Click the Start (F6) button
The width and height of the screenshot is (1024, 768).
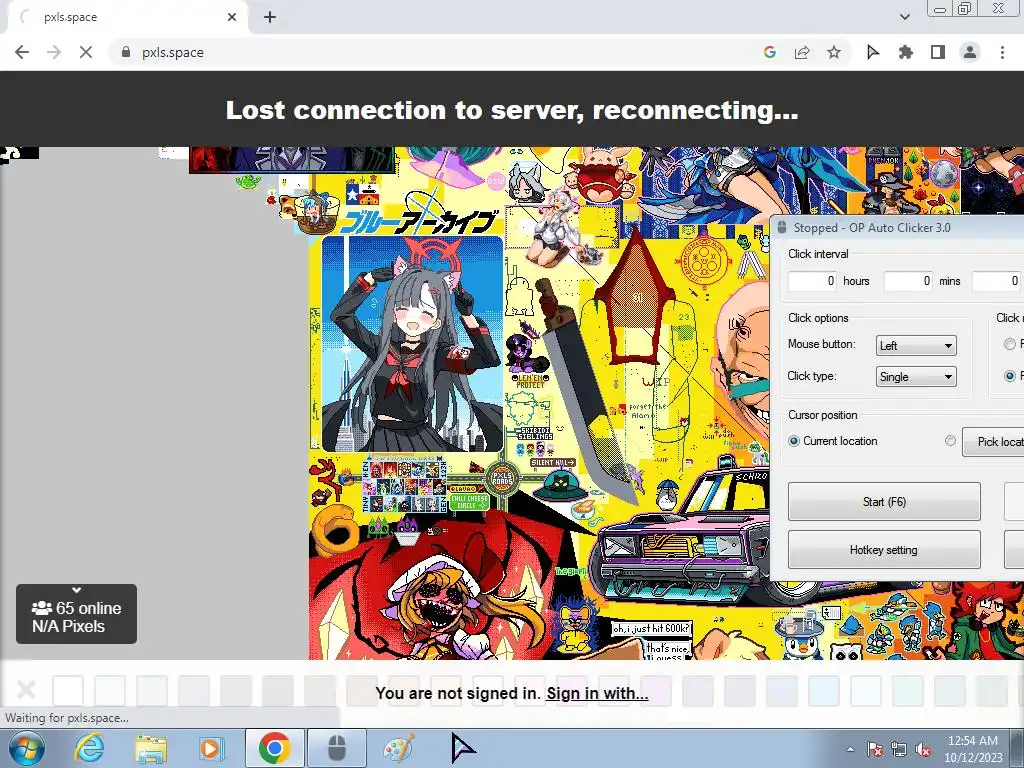click(884, 502)
